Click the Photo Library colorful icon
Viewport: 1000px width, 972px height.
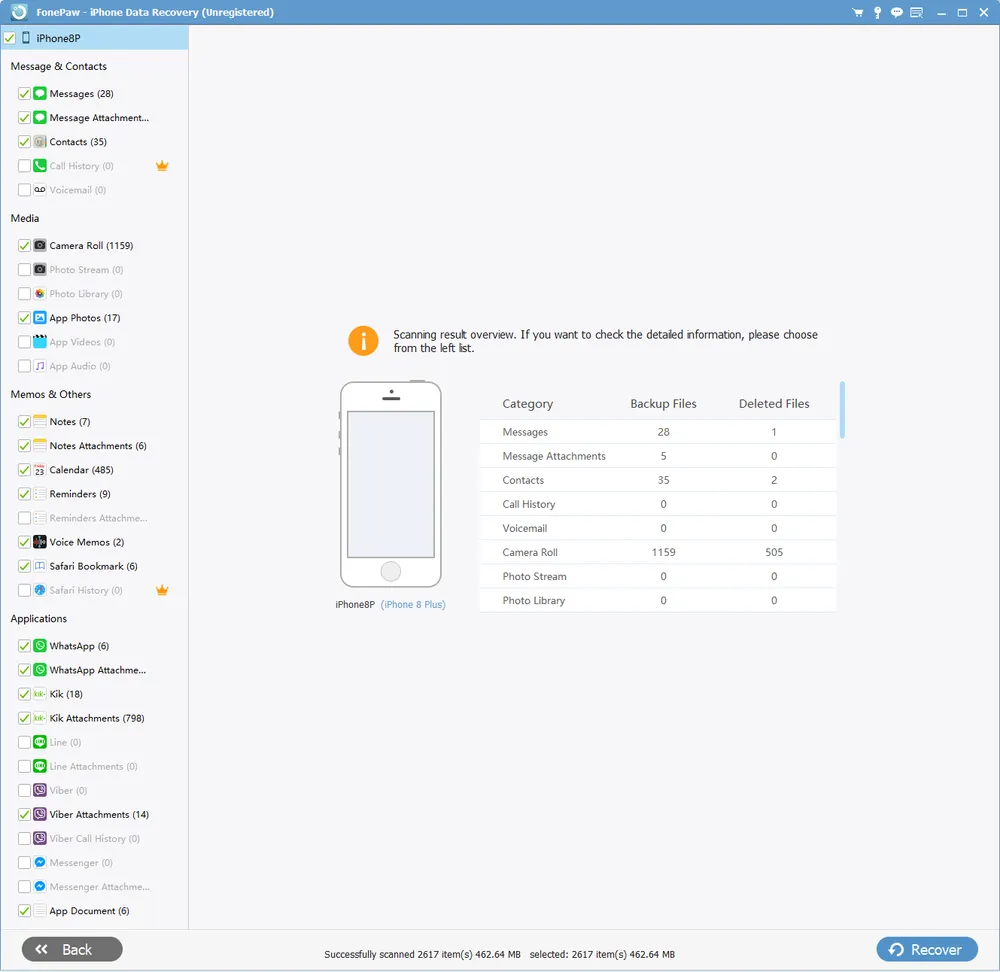pos(40,294)
